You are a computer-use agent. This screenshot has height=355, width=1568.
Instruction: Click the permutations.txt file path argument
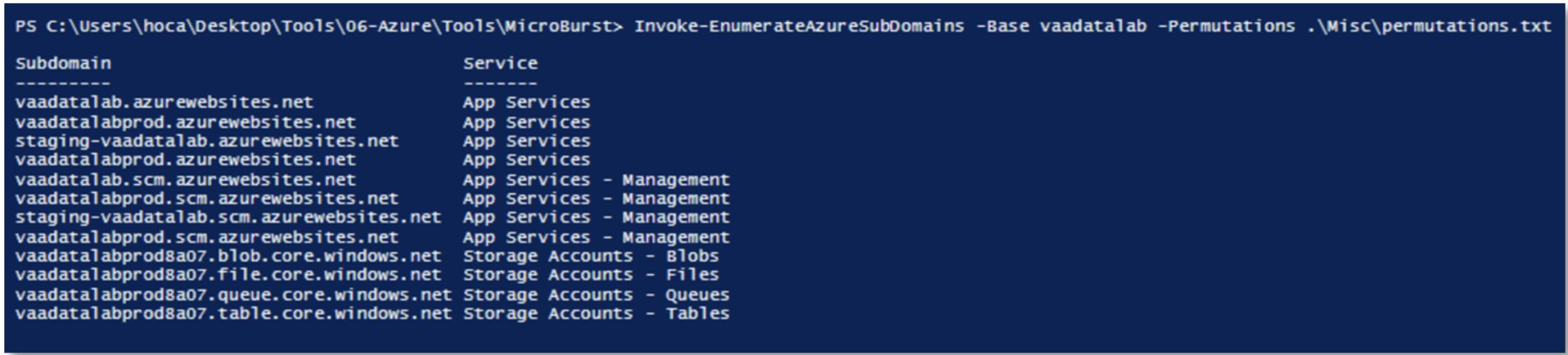pos(1428,26)
